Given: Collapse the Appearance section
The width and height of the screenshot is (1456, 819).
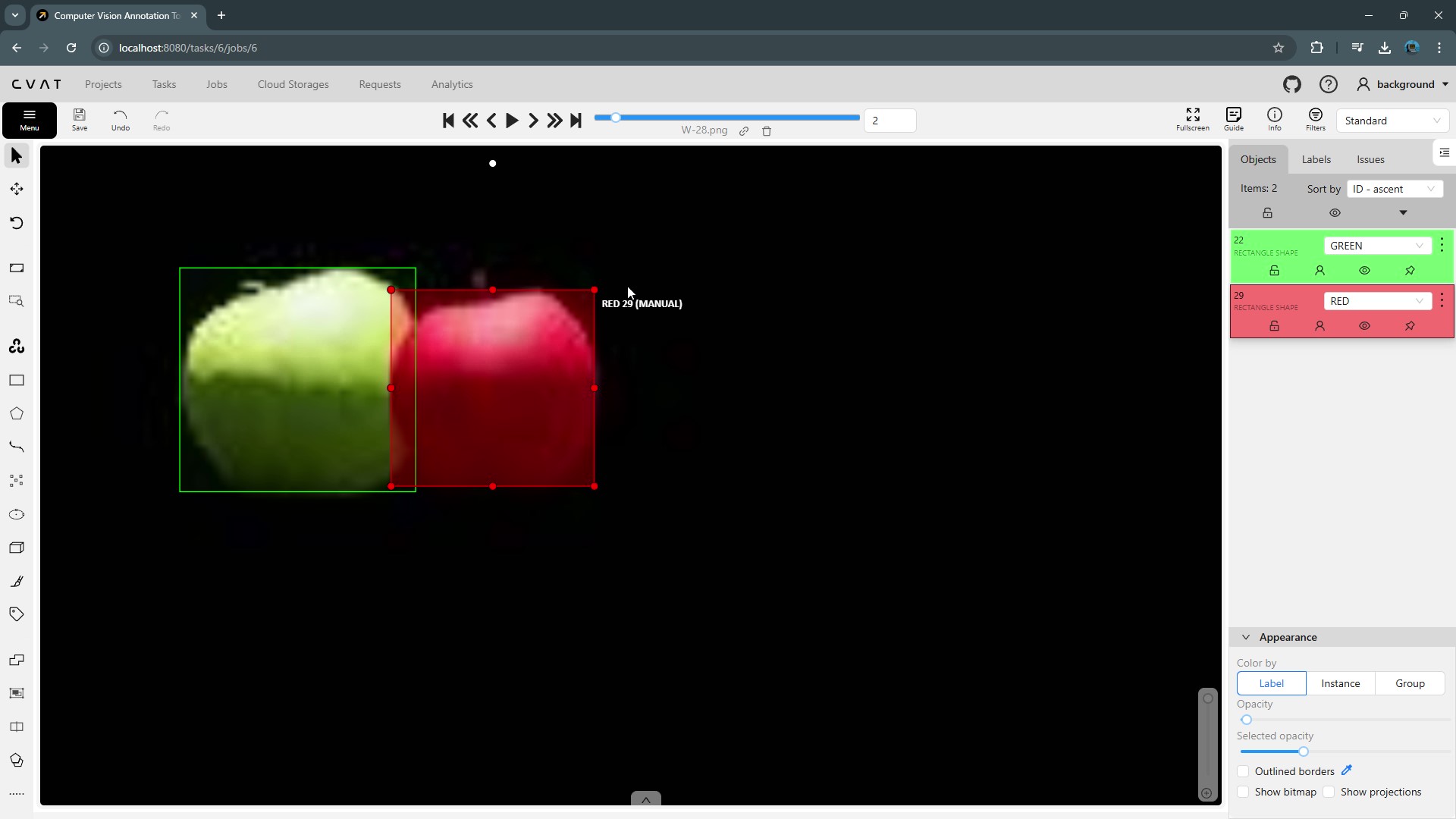Looking at the screenshot, I should point(1246,637).
